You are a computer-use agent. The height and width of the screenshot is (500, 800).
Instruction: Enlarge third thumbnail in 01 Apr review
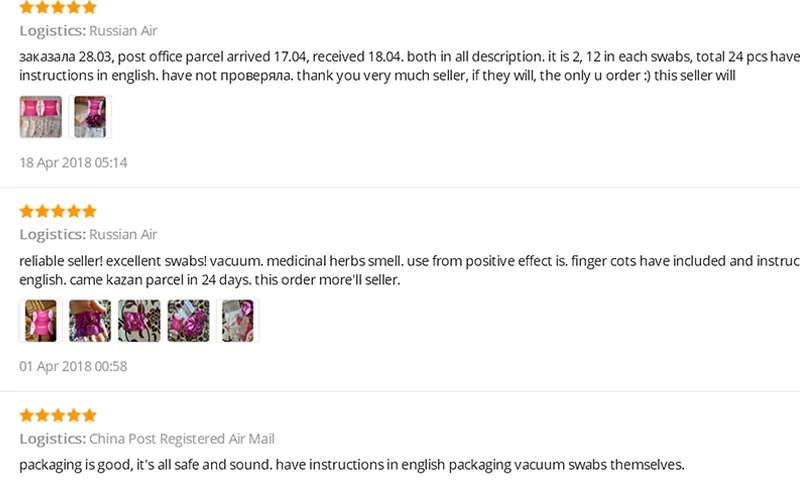click(139, 321)
